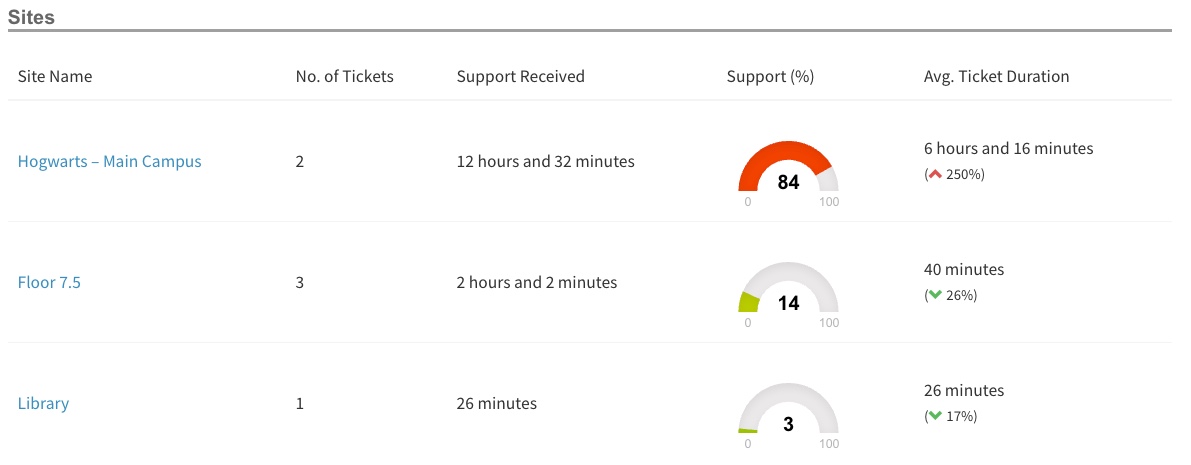Click the 40 minutes average duration
The width and height of the screenshot is (1191, 465).
coord(964,269)
